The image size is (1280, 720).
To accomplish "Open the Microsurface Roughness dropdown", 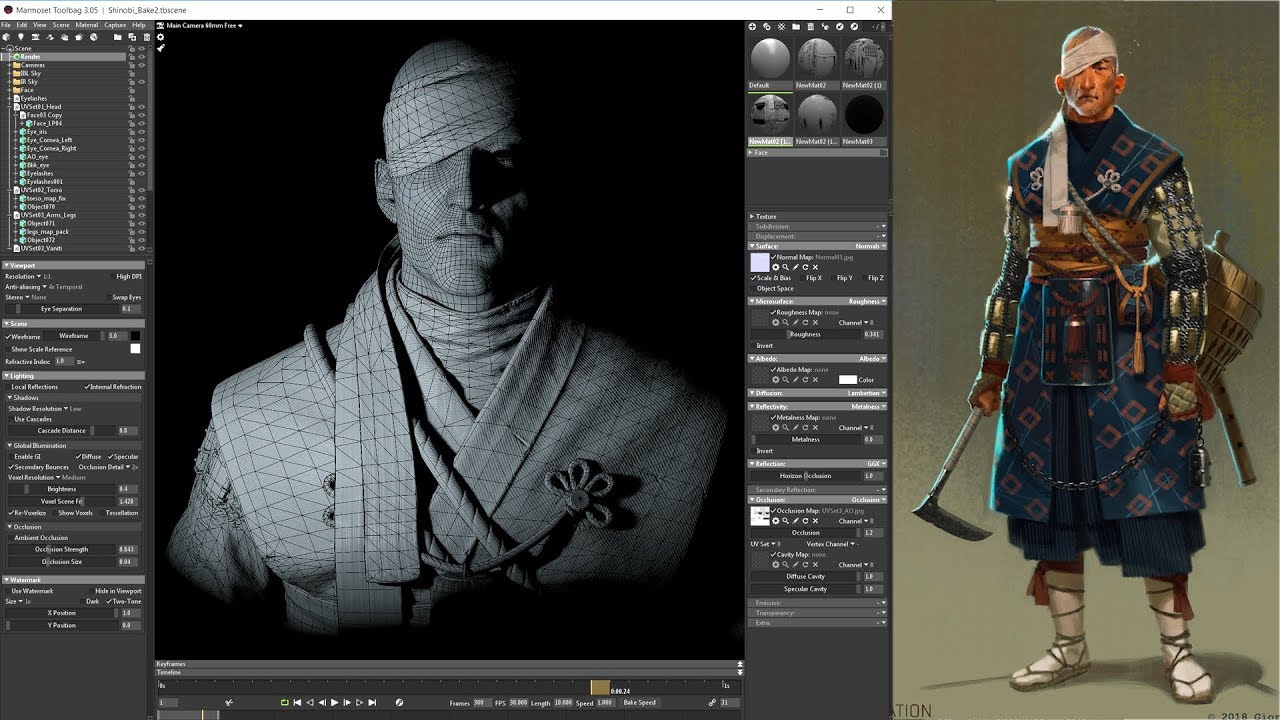I will pyautogui.click(x=866, y=301).
